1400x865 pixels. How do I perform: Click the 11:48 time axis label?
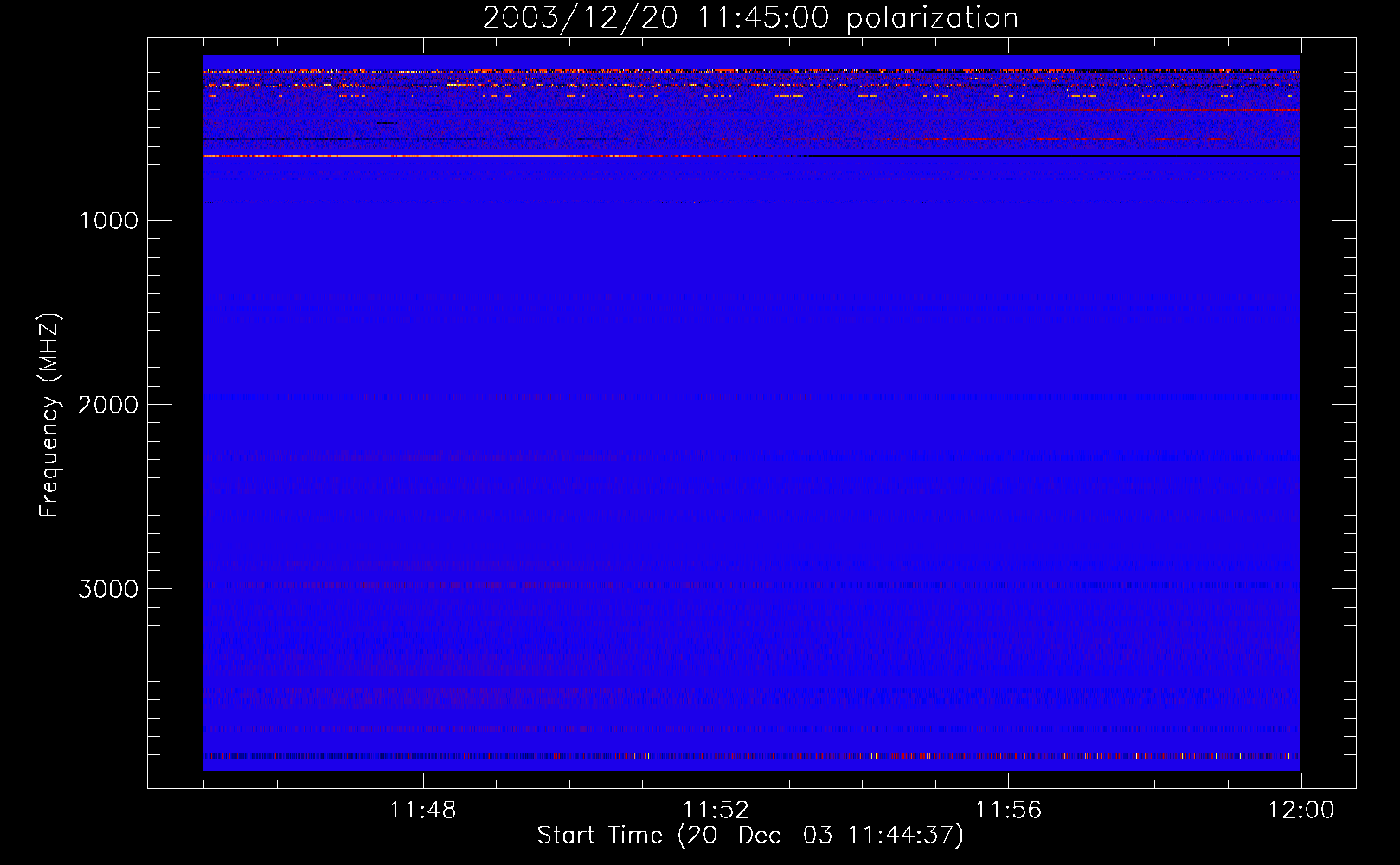[423, 811]
